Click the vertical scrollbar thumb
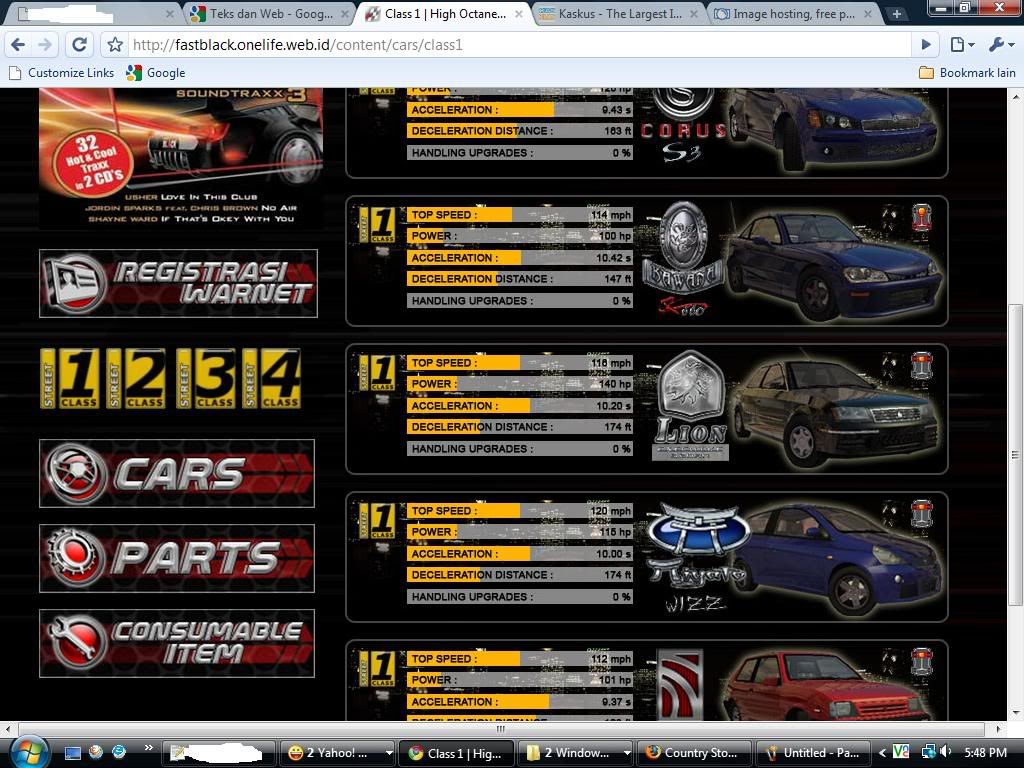This screenshot has height=768, width=1024. pyautogui.click(x=1016, y=455)
